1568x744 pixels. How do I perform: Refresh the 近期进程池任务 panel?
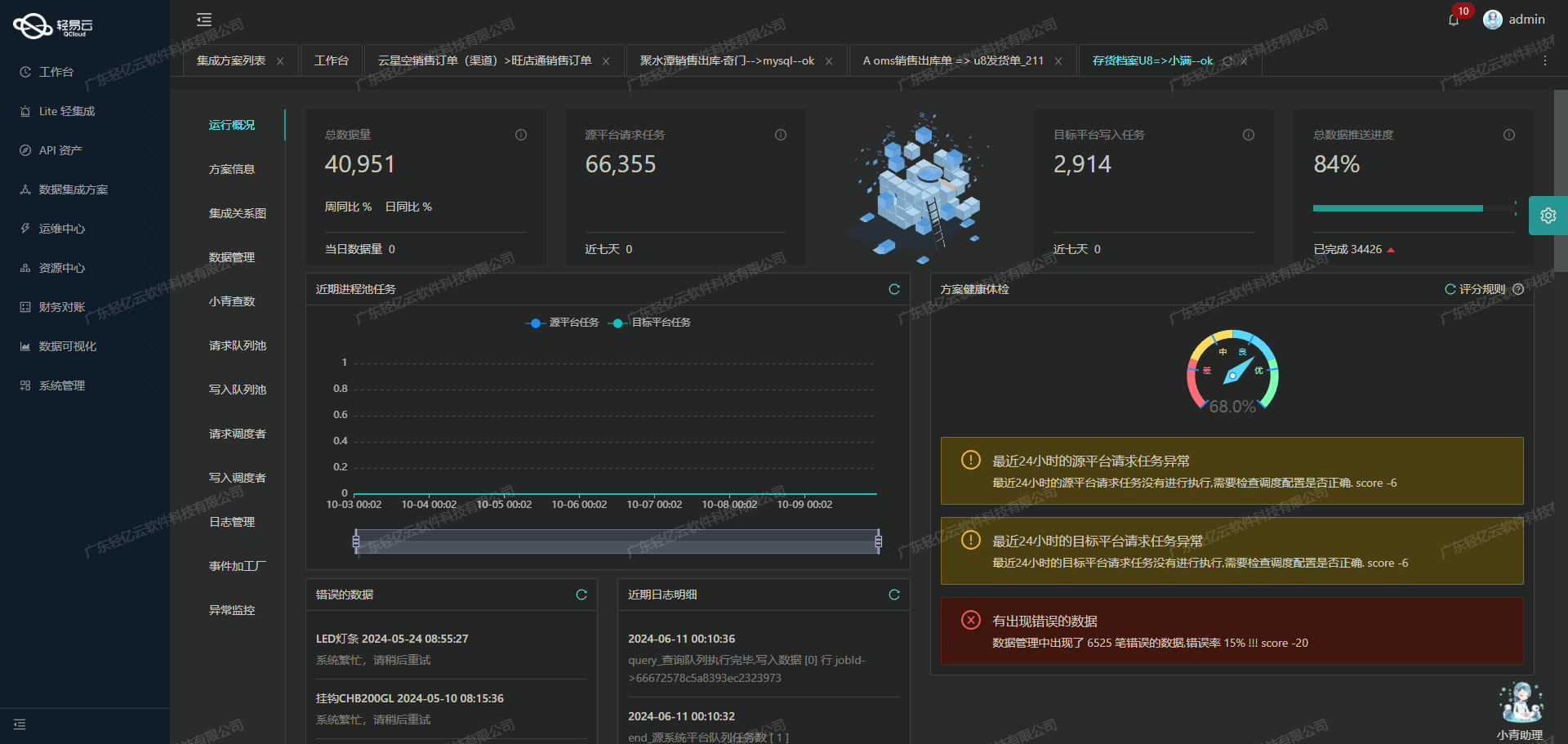[x=894, y=289]
